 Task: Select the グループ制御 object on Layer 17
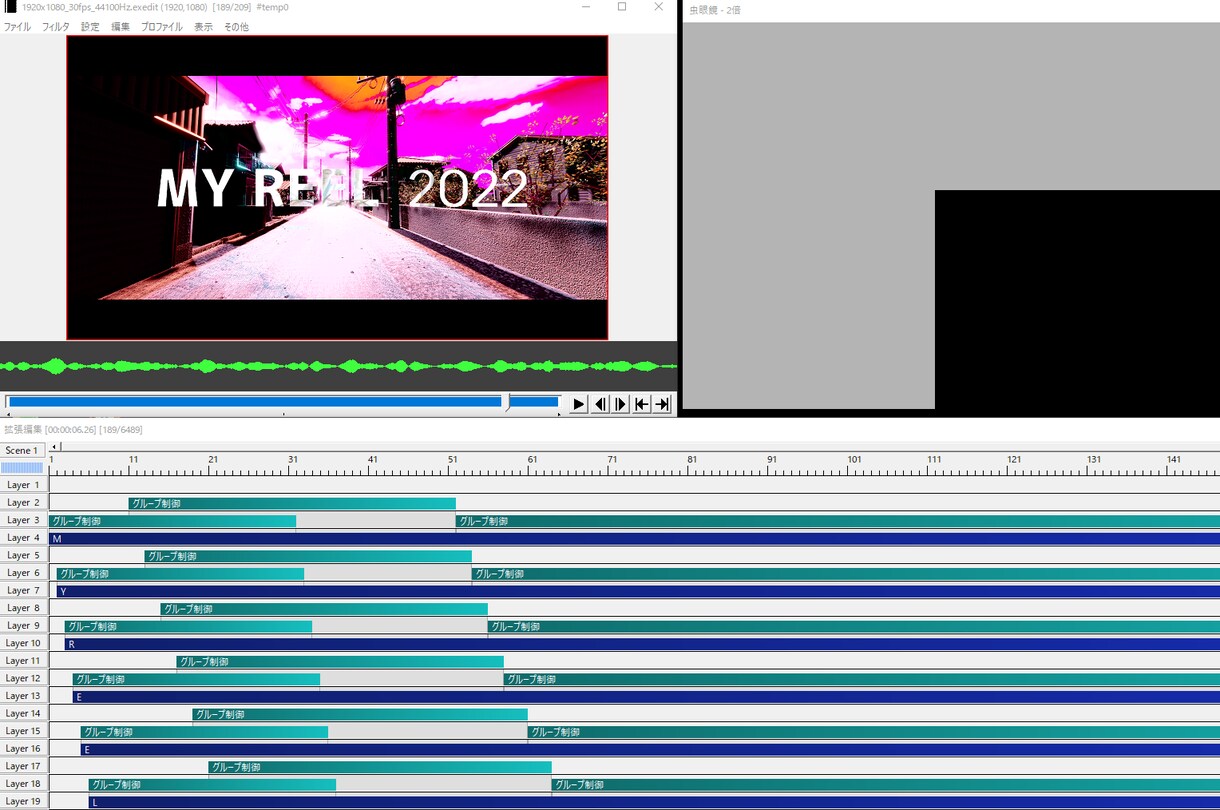click(380, 767)
